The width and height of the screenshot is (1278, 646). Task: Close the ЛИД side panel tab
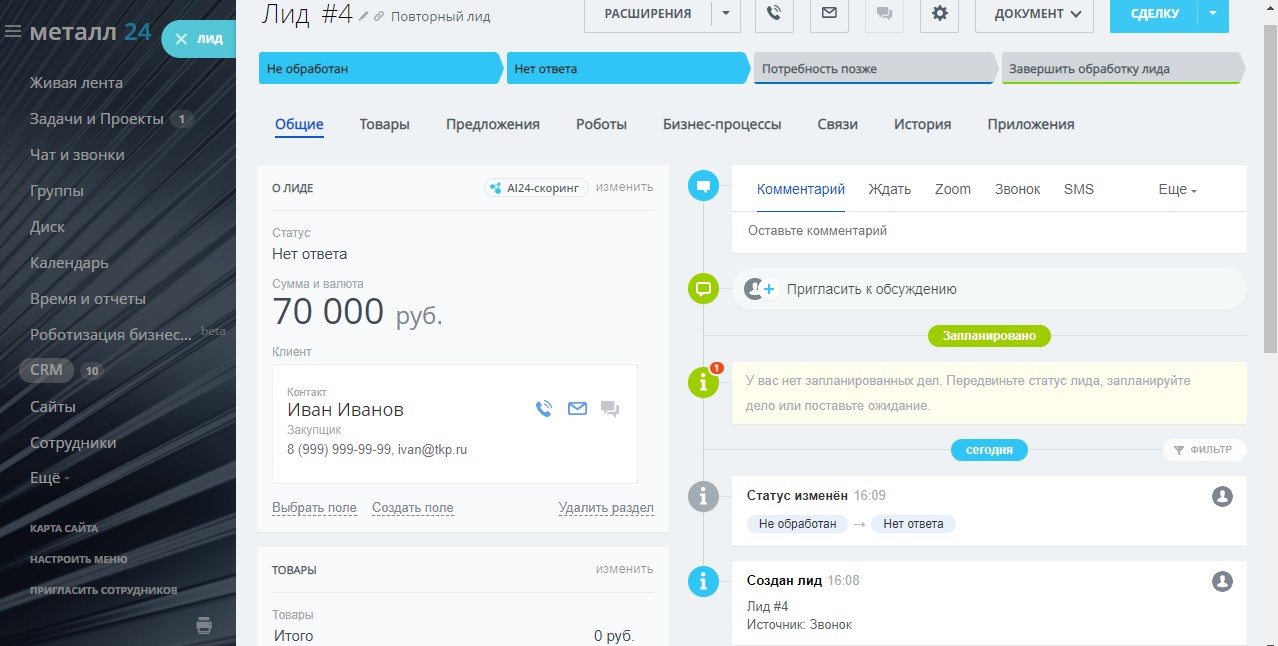click(181, 39)
